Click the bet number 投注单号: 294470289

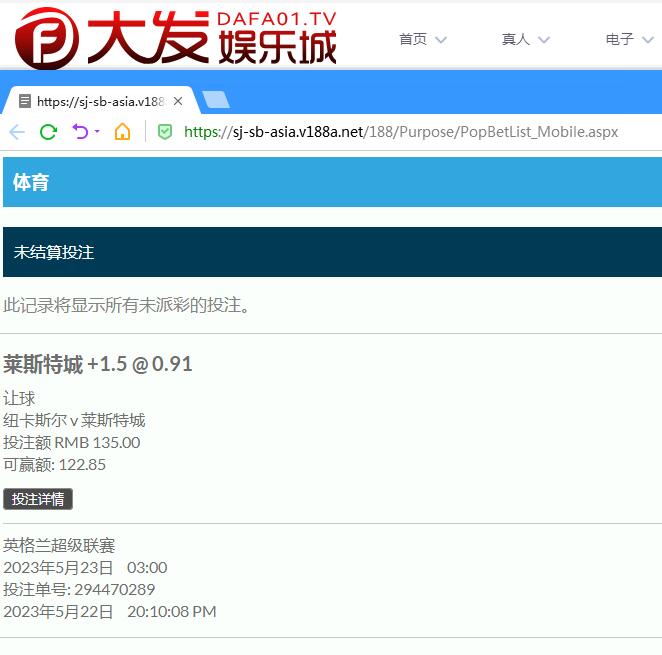pos(79,590)
